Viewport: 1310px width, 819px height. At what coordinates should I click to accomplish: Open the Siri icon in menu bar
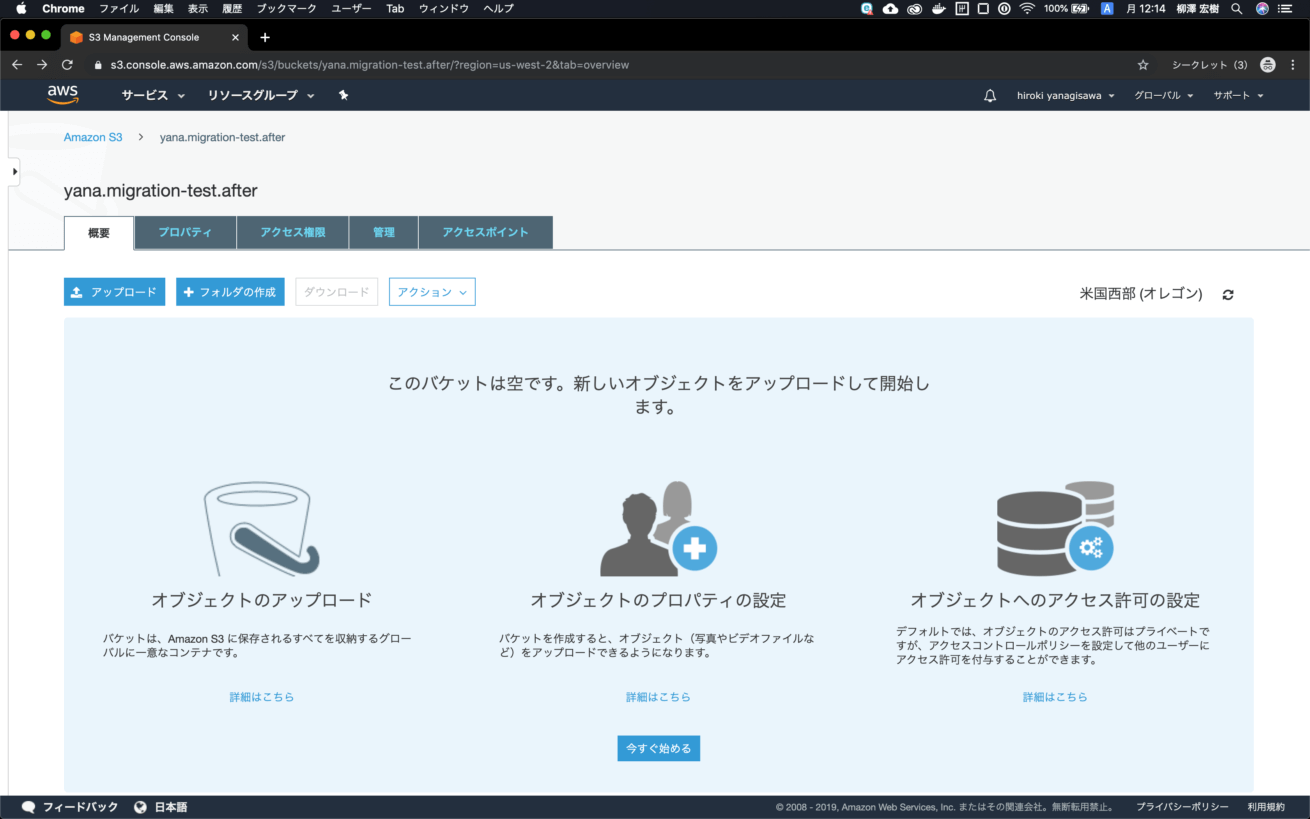1262,8
